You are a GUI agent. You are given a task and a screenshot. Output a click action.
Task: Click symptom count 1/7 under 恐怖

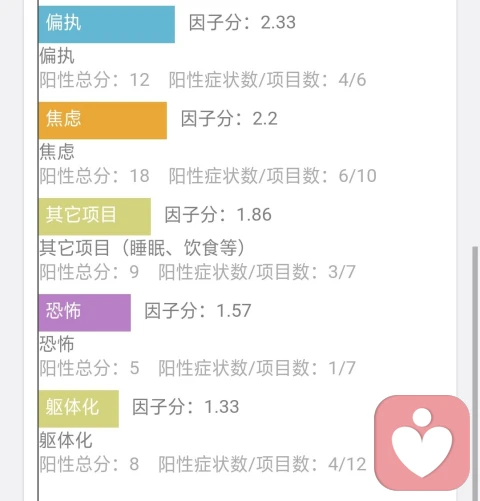coord(257,368)
